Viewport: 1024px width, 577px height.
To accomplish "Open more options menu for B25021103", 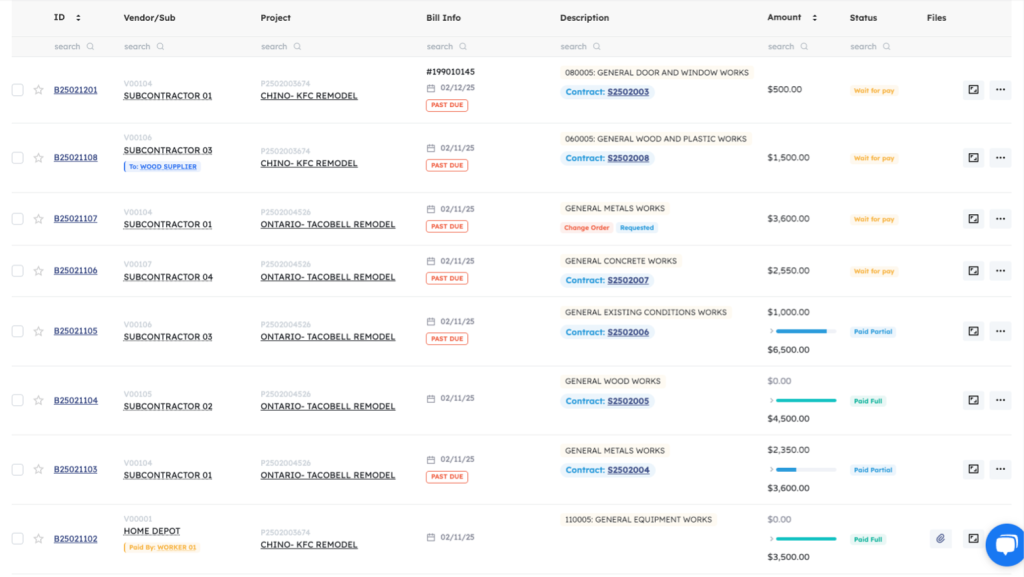I will 1000,469.
